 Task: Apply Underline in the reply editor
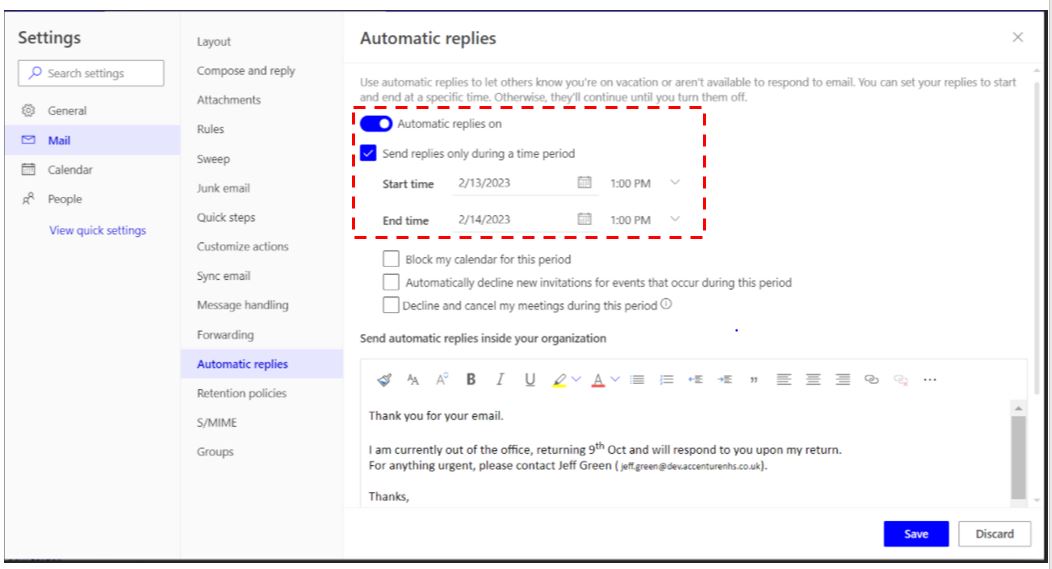pyautogui.click(x=529, y=380)
